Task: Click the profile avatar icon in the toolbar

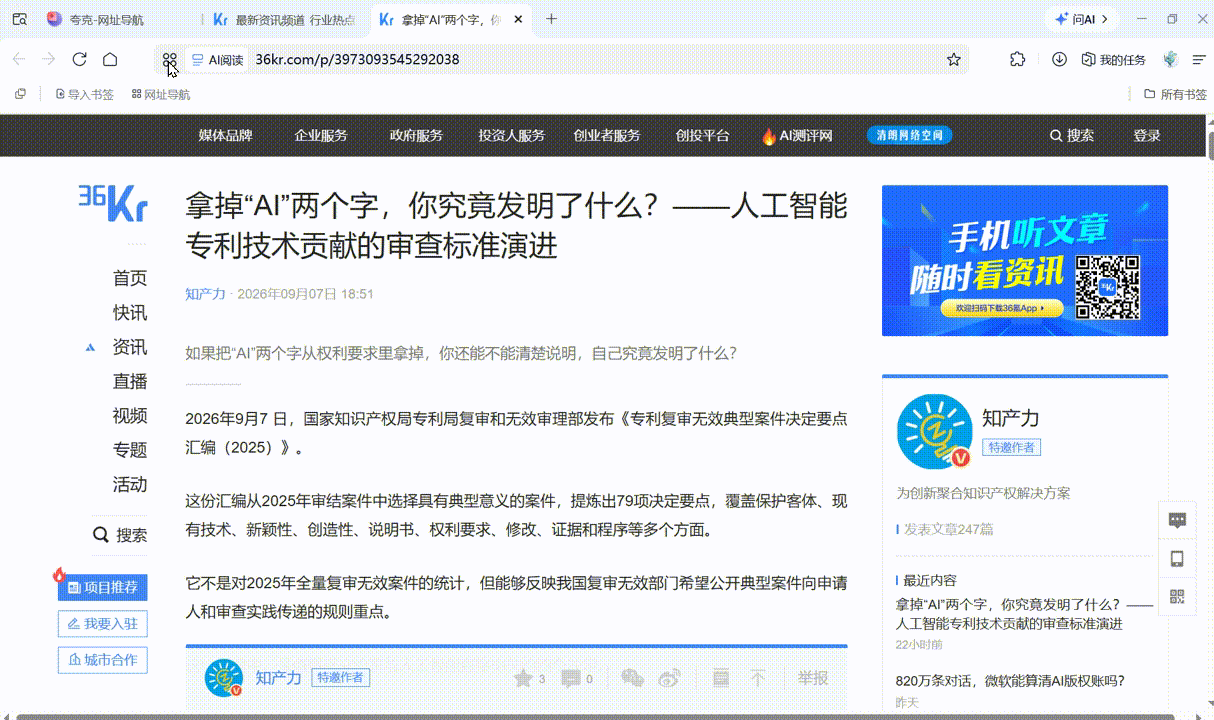Action: pyautogui.click(x=1171, y=60)
